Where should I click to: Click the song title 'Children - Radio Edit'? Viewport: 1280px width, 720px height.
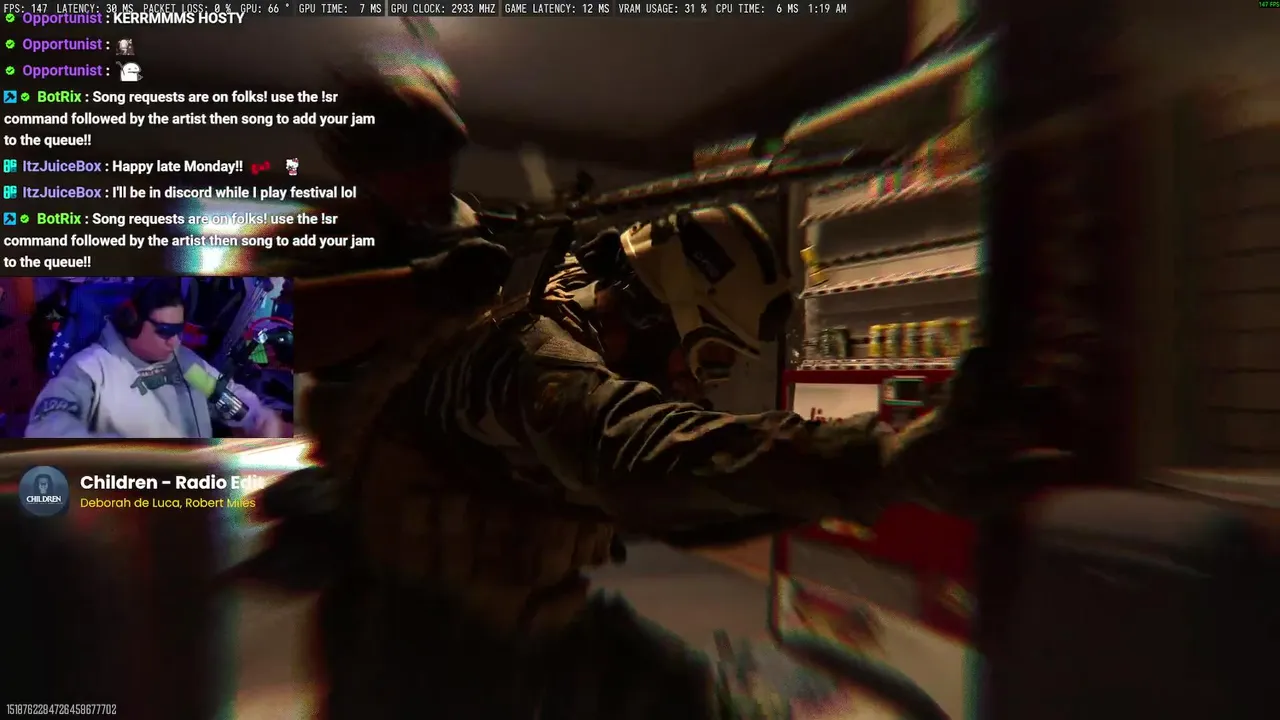tap(172, 483)
